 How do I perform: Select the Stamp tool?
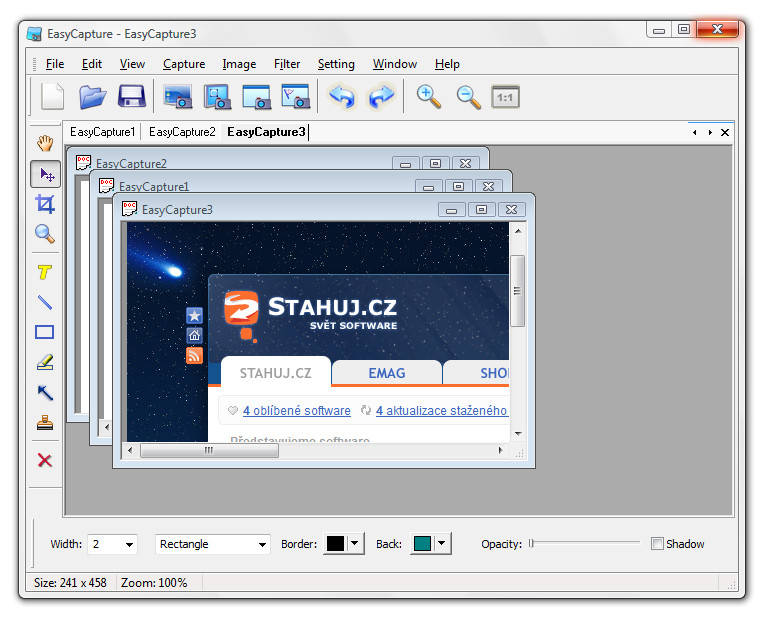[x=45, y=423]
